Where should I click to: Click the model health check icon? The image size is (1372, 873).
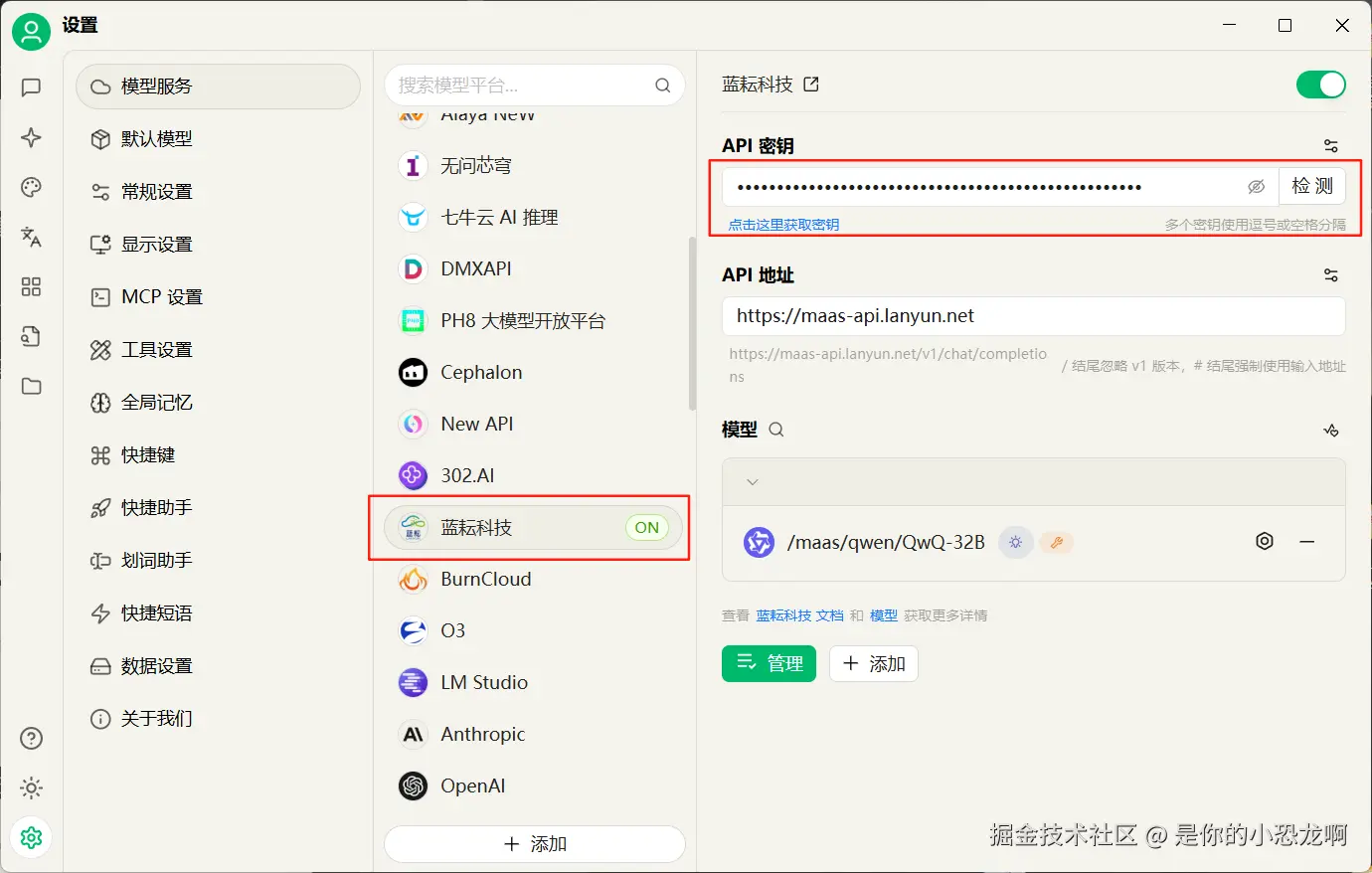tap(1331, 430)
